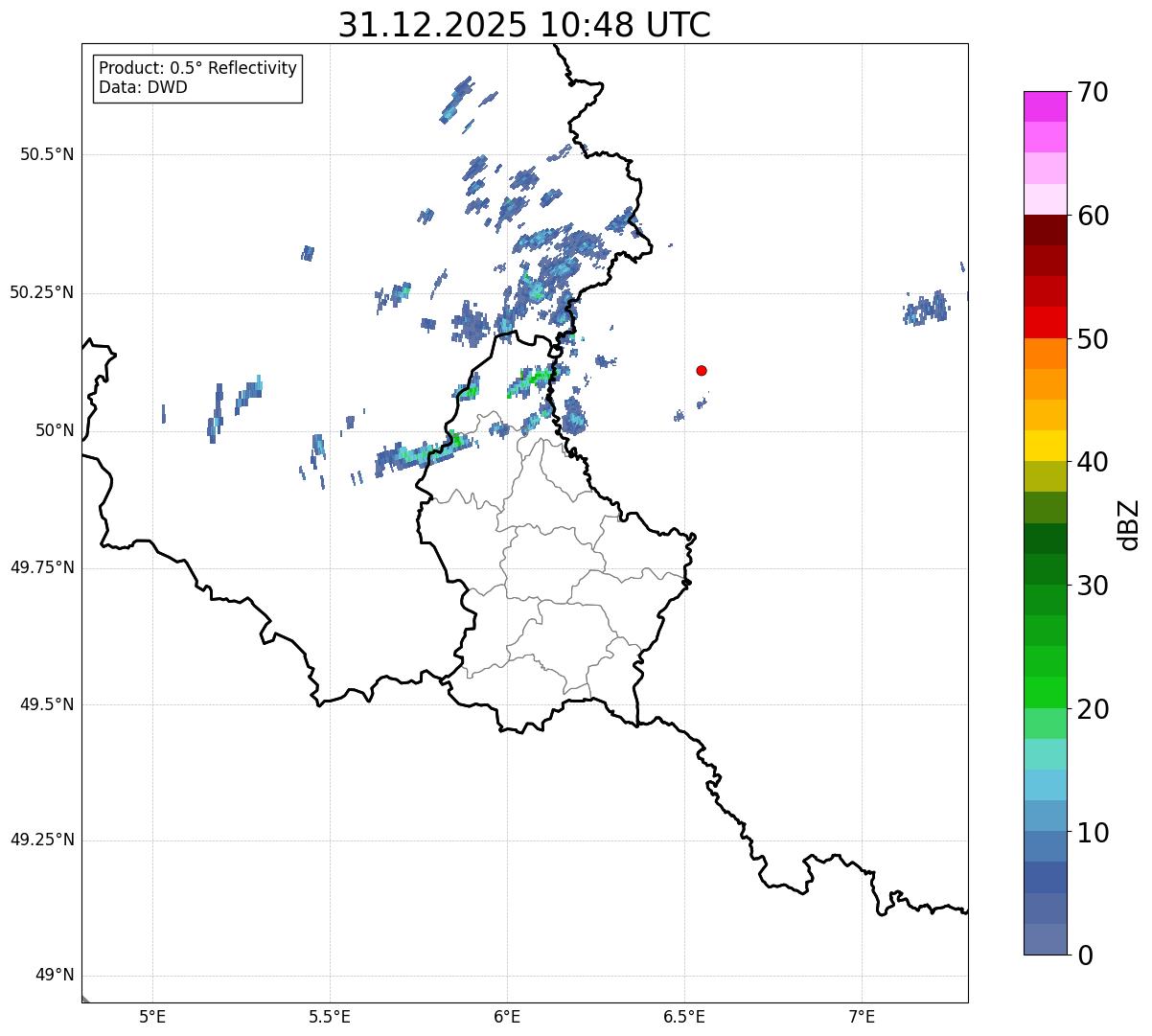Image resolution: width=1152 pixels, height=1036 pixels.
Task: Click the '49°N' latitude label
Action: pyautogui.click(x=56, y=976)
